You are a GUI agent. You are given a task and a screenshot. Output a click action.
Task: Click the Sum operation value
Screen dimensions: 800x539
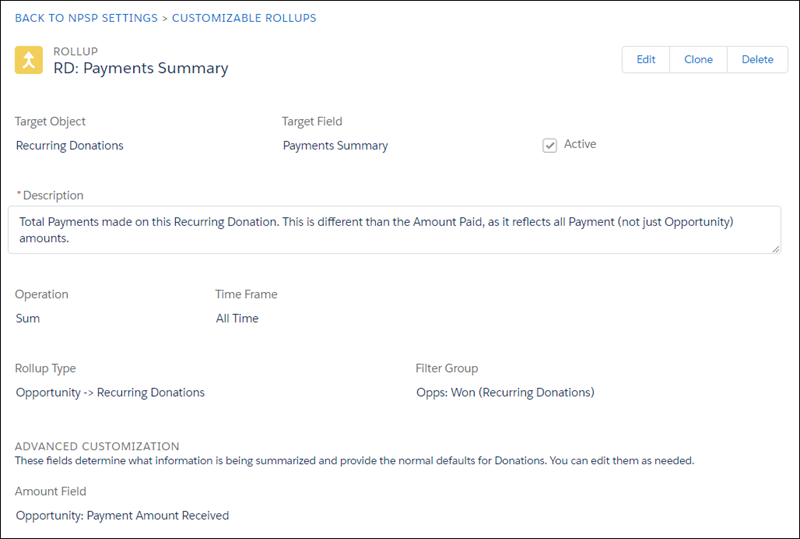[x=28, y=318]
